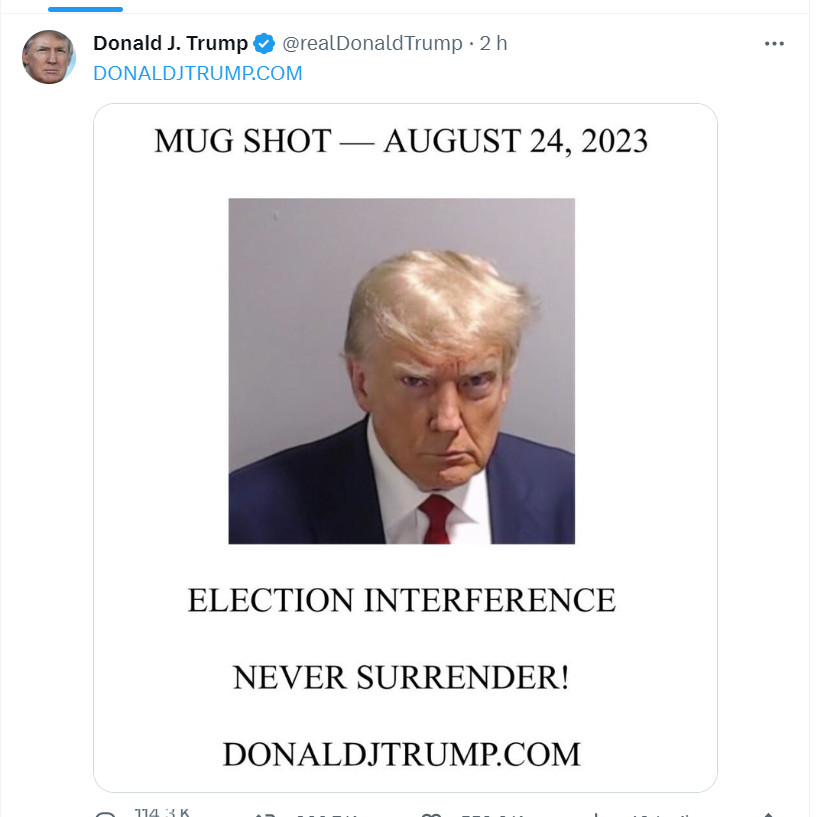Click the retweet icon below the tweet

[265, 815]
